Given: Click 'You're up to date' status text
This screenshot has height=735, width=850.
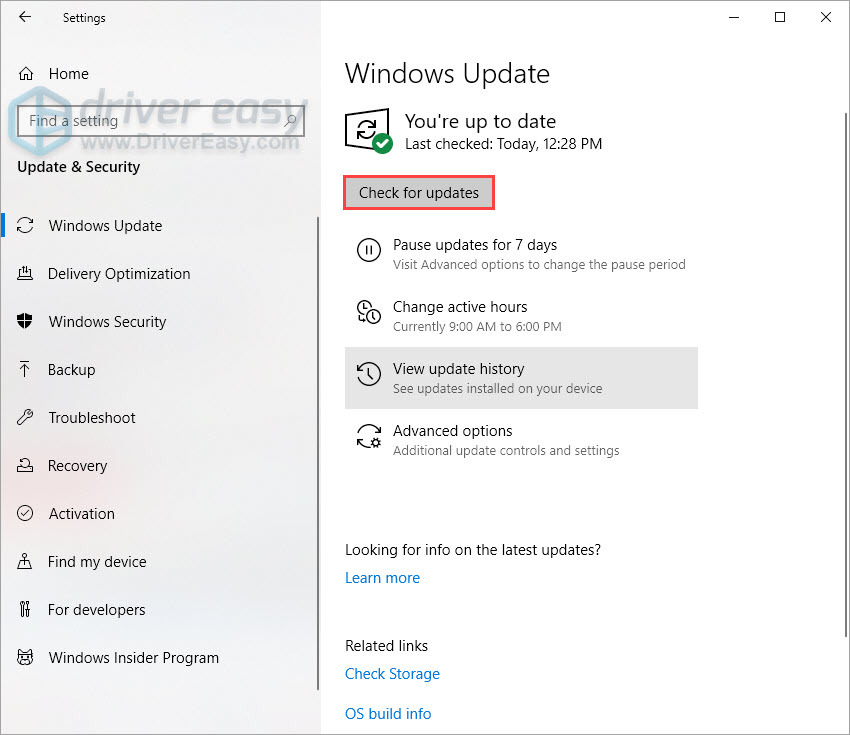Looking at the screenshot, I should pos(480,121).
